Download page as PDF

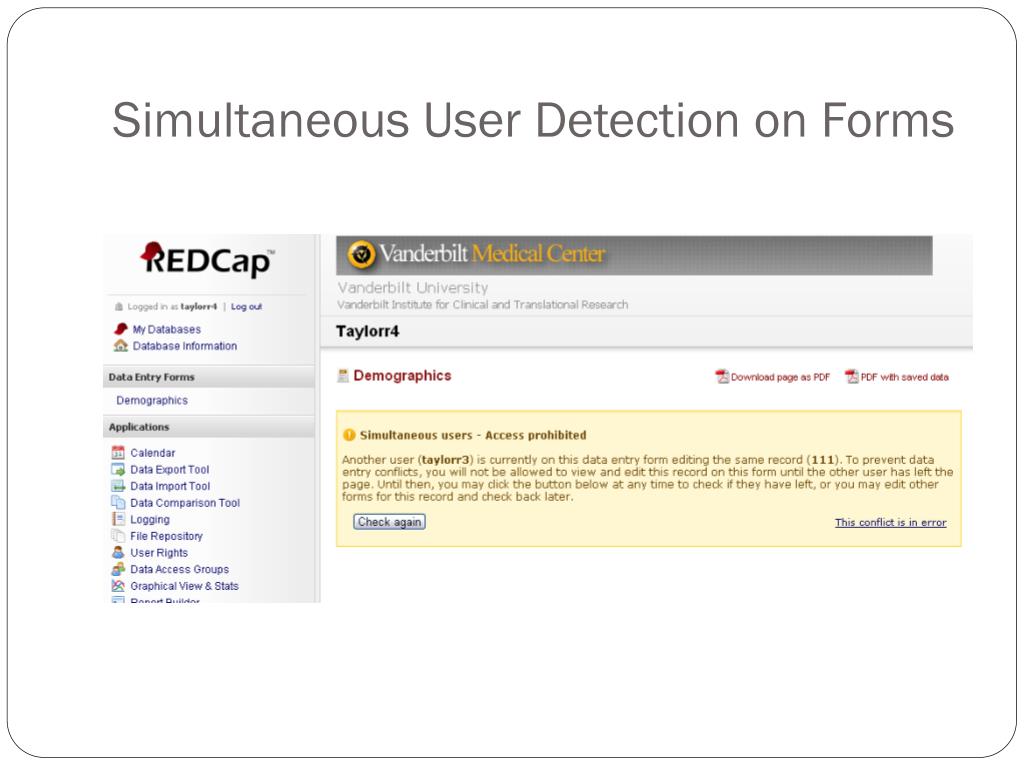(x=780, y=377)
